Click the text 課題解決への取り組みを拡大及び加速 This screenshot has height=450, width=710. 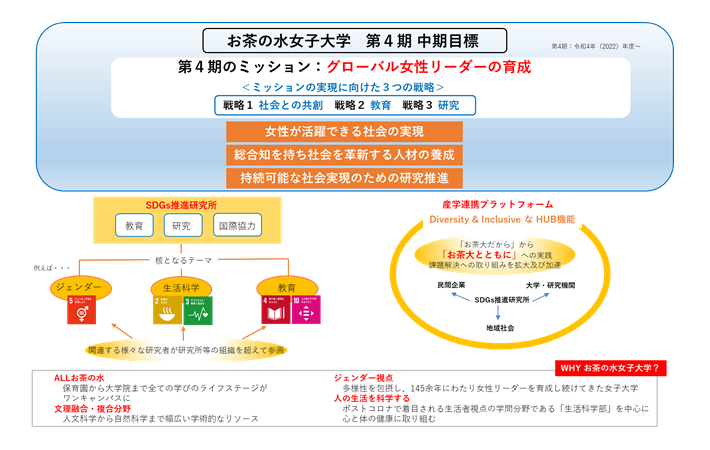(x=495, y=265)
